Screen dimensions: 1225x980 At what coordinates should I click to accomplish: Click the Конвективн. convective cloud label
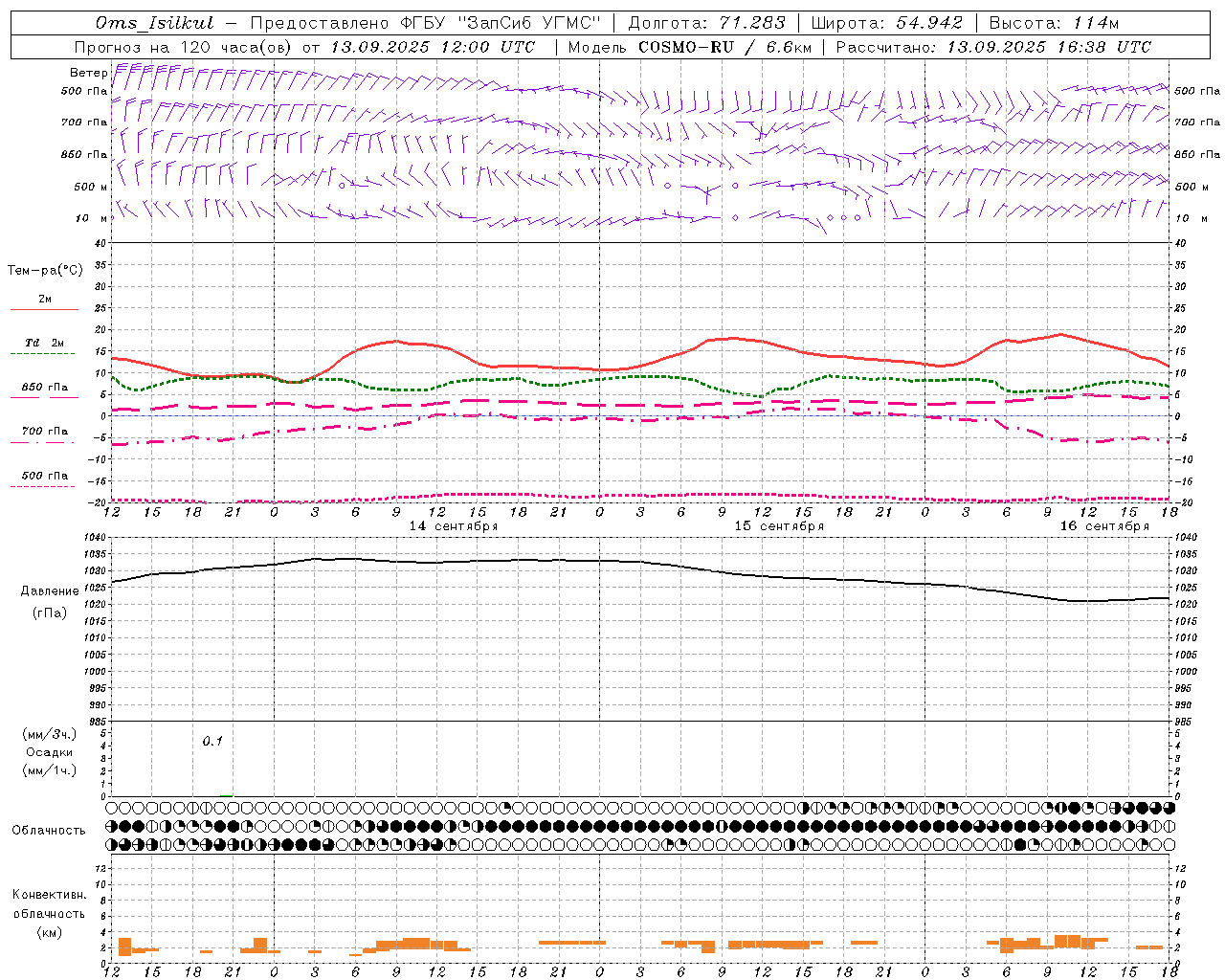(50, 895)
